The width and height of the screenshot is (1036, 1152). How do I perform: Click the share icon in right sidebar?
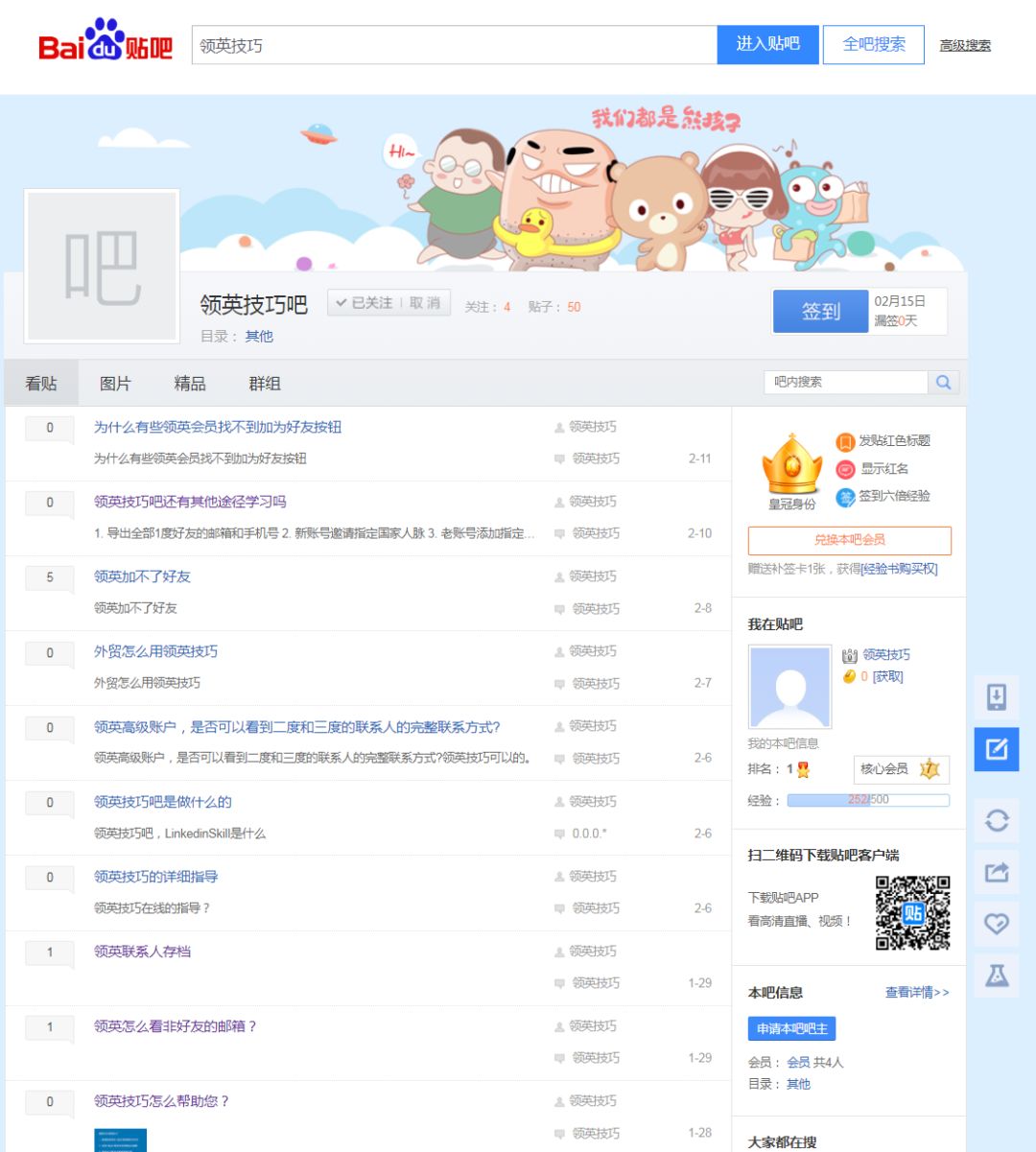pos(997,872)
